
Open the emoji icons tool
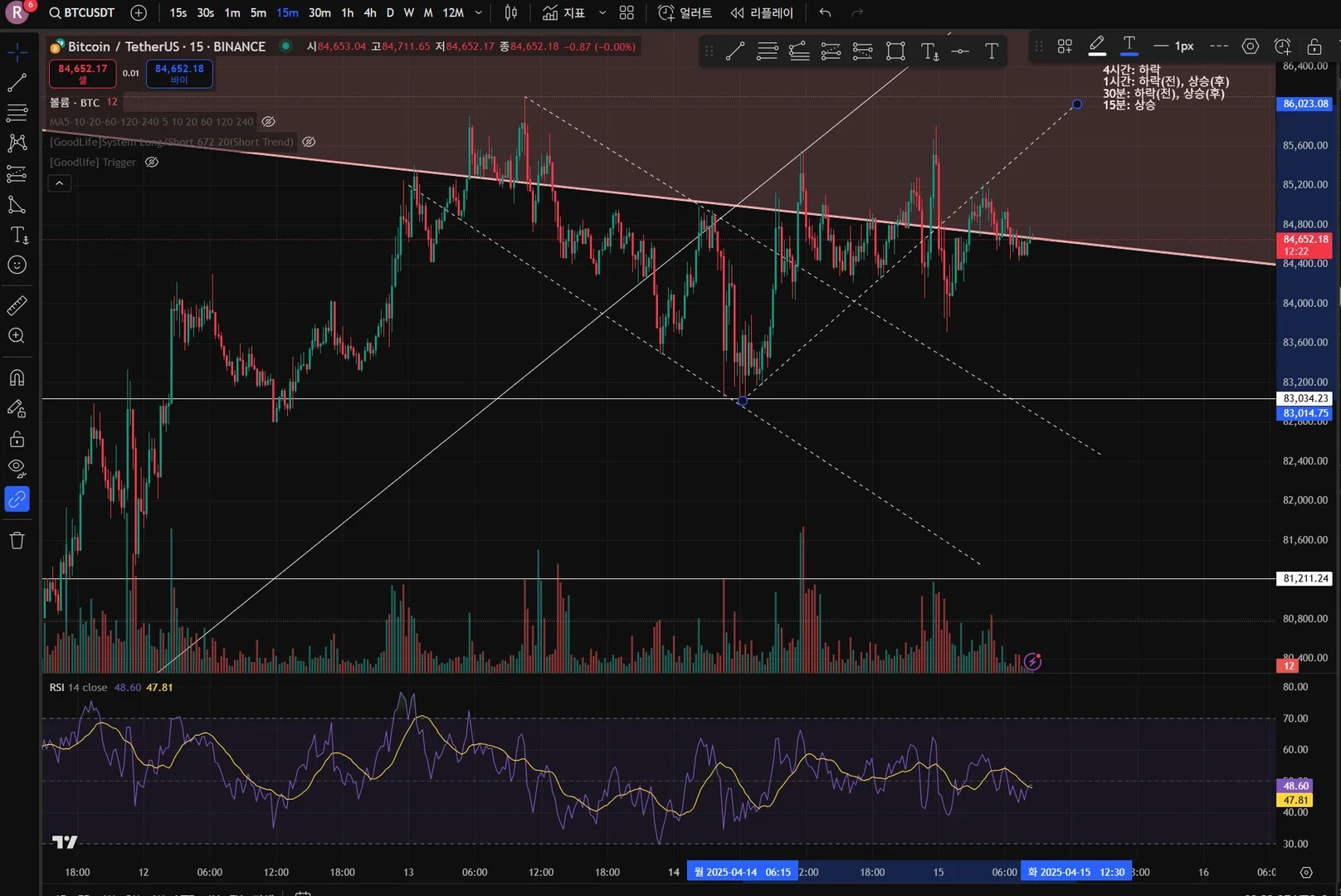[17, 265]
